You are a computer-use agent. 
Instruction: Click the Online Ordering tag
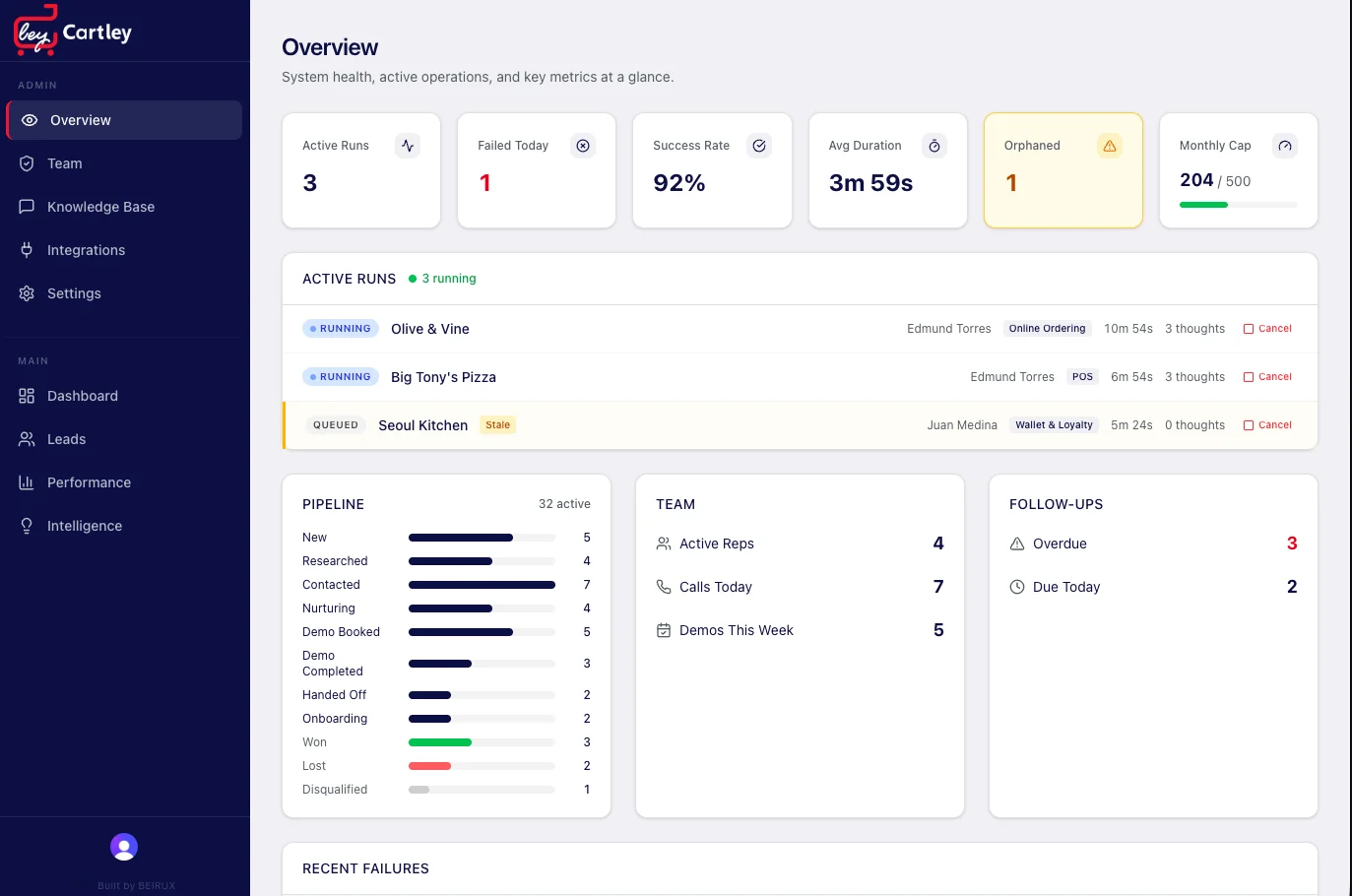click(x=1047, y=329)
